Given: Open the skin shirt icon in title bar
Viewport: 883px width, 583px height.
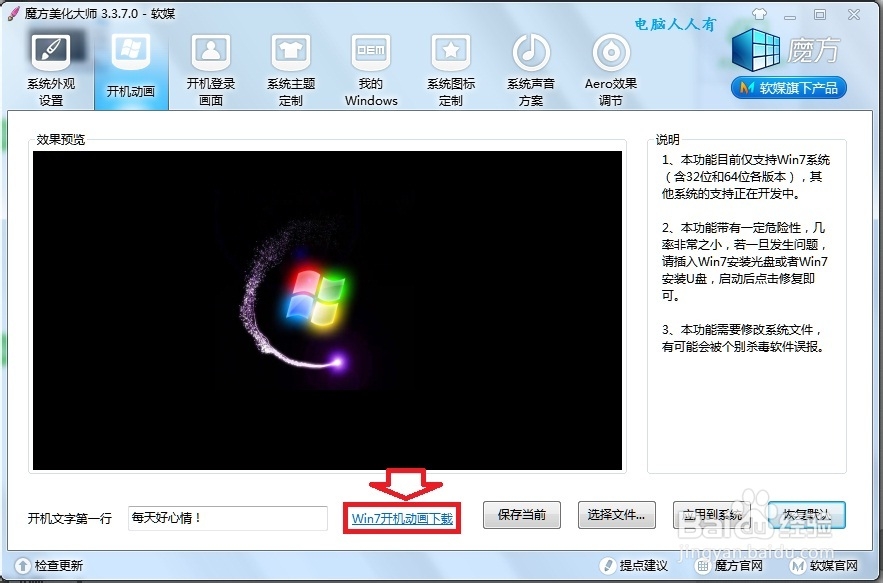Looking at the screenshot, I should tap(759, 14).
